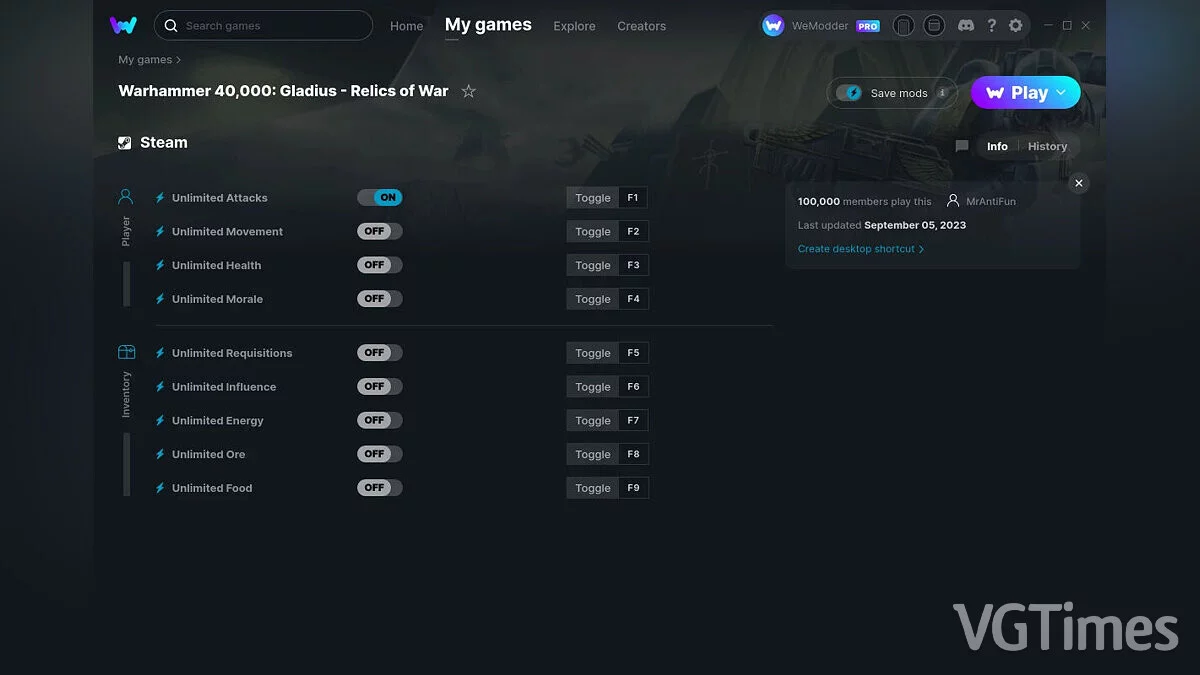1200x675 pixels.
Task: Click the MrAntiFun author name
Action: coord(991,201)
